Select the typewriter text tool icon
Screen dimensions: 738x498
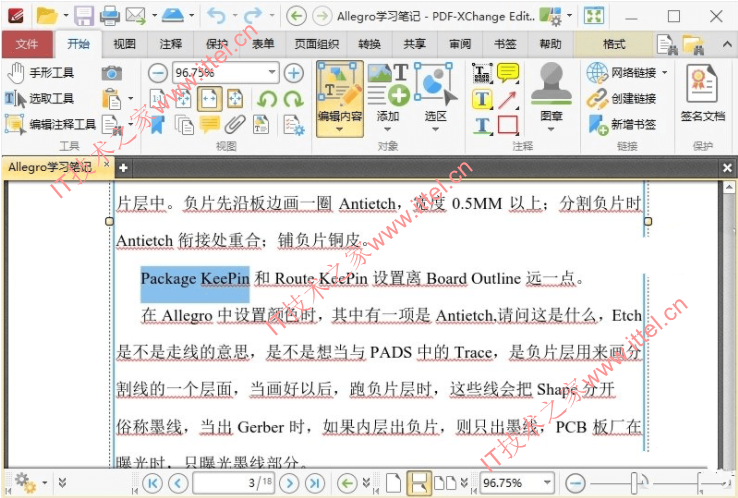click(482, 73)
